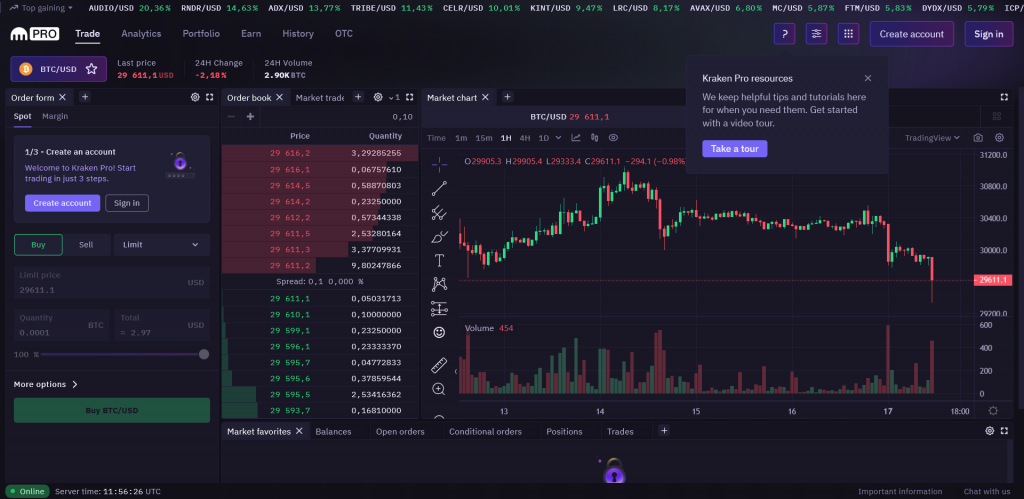
Task: Open the Chat with us link
Action: pyautogui.click(x=987, y=491)
